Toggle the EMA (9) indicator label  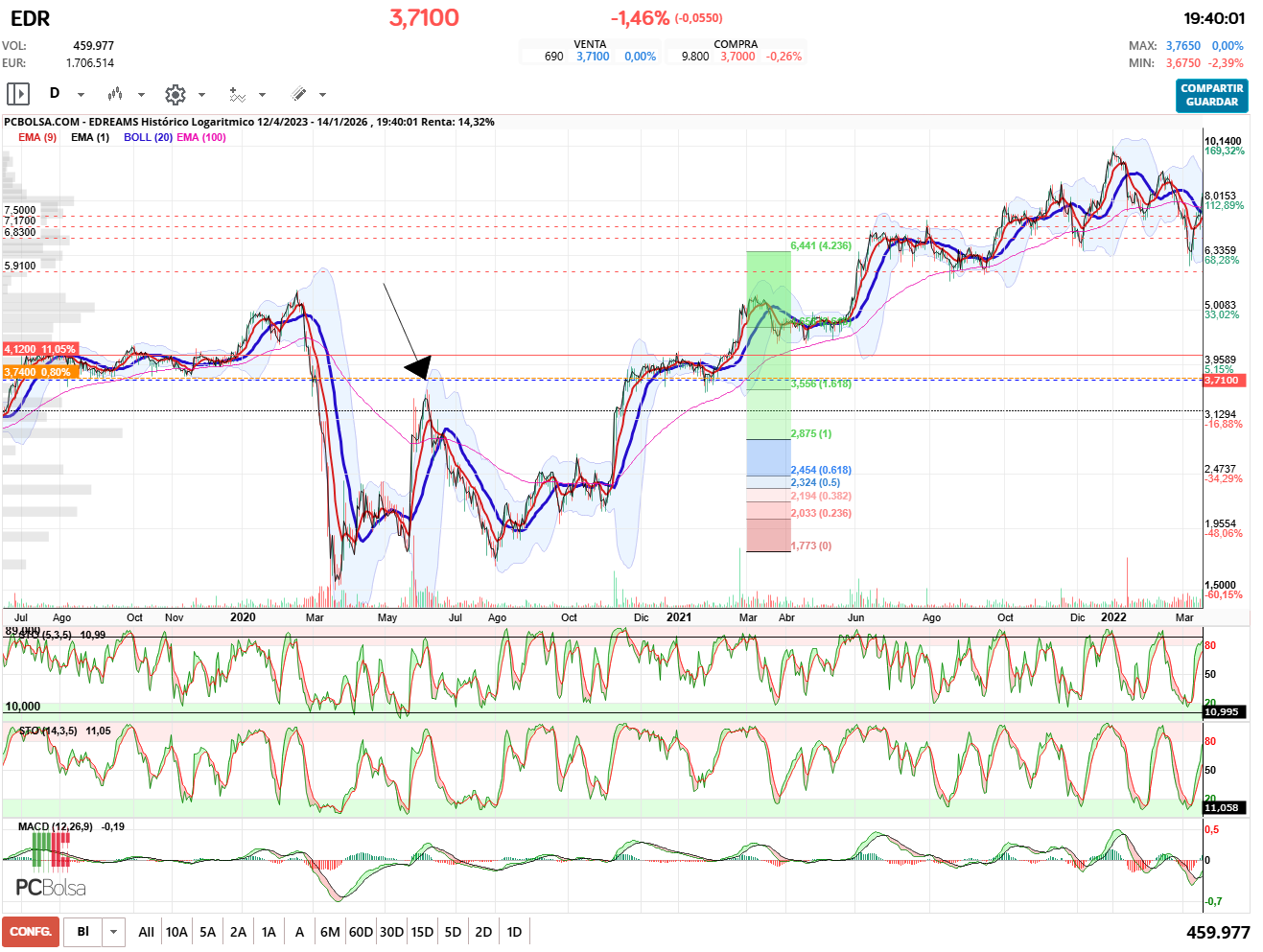pyautogui.click(x=37, y=137)
